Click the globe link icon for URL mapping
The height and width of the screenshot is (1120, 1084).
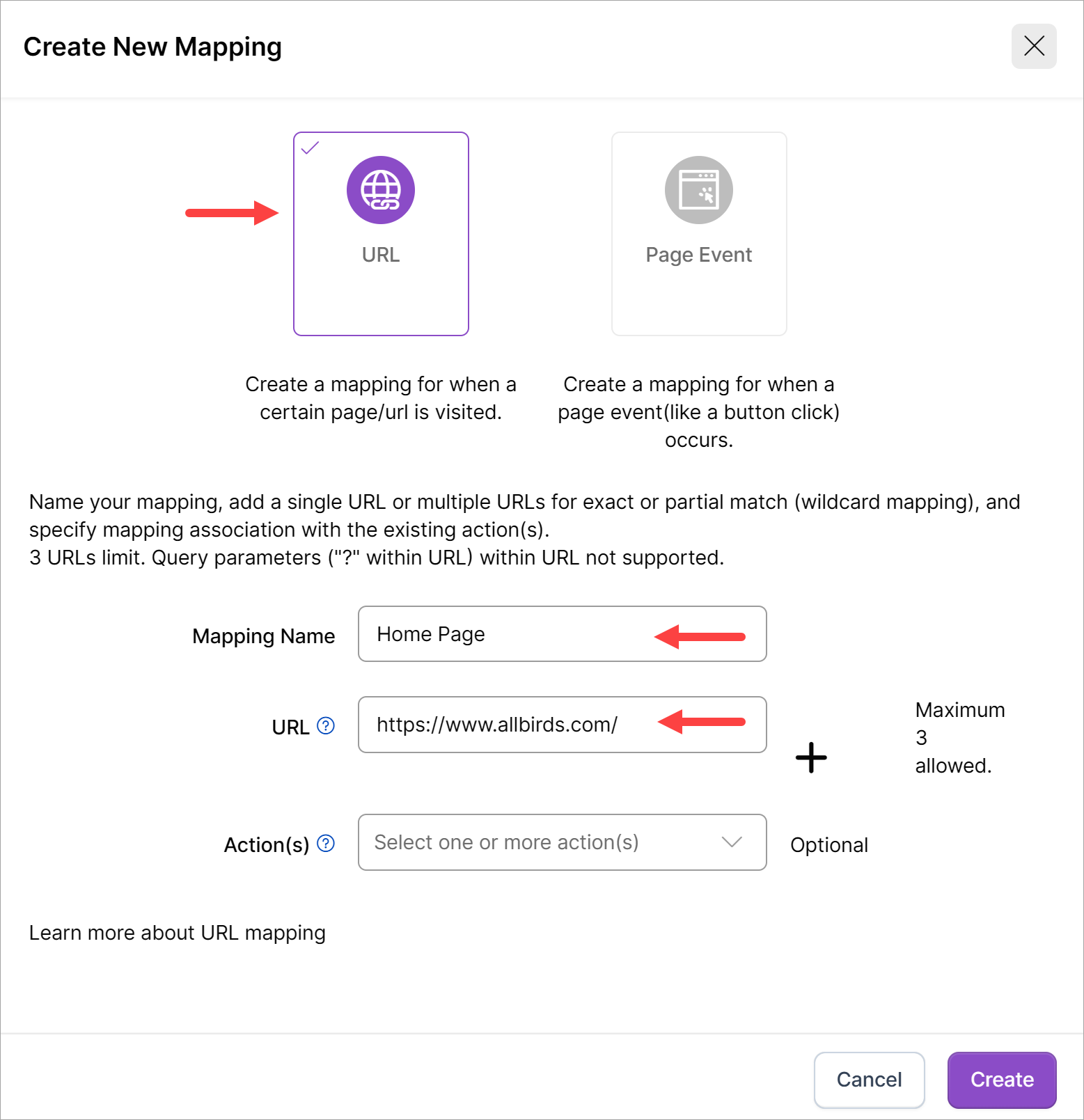381,190
